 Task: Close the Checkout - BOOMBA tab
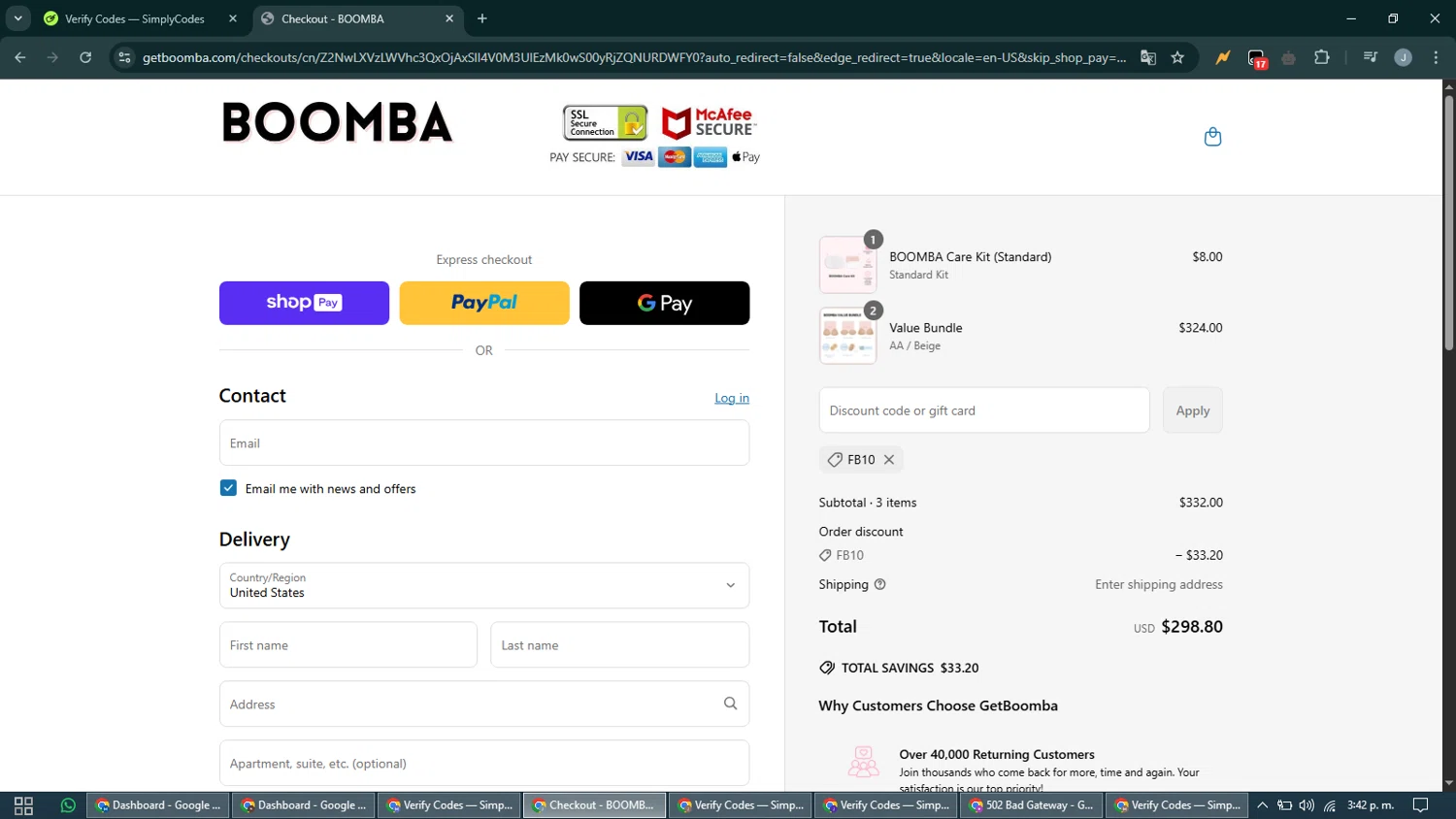click(449, 18)
